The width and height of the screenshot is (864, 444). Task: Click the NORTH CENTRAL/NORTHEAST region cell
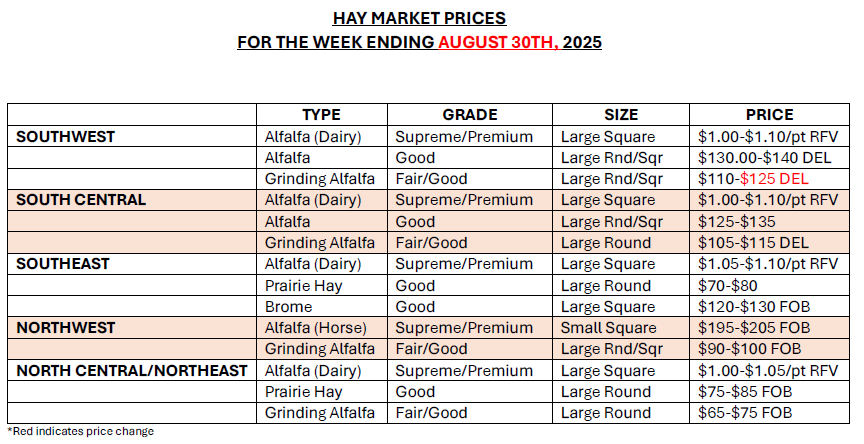point(131,371)
